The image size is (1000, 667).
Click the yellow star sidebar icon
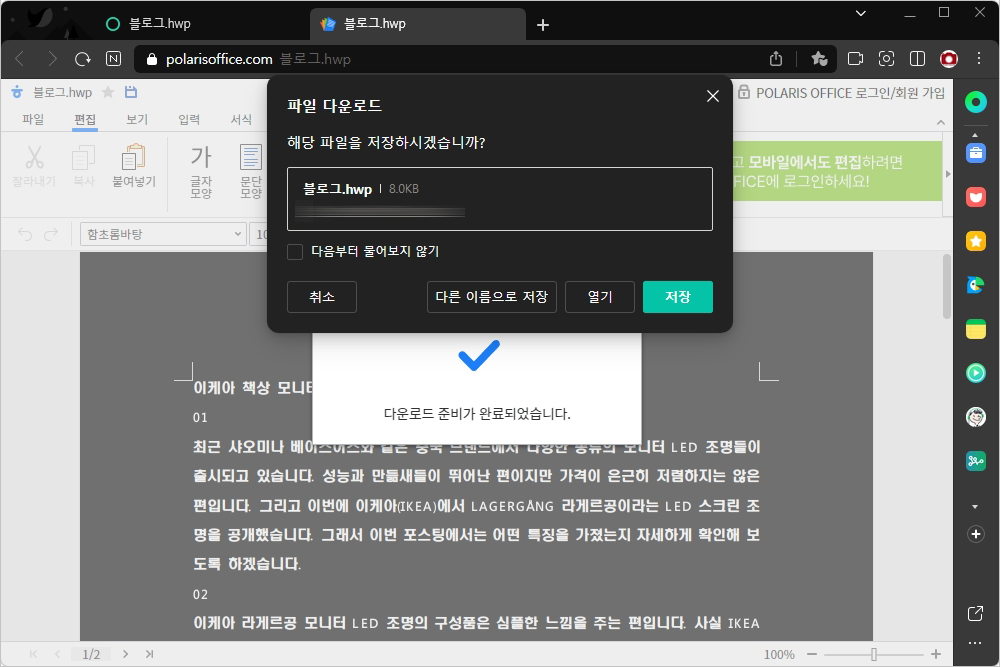pyautogui.click(x=976, y=241)
